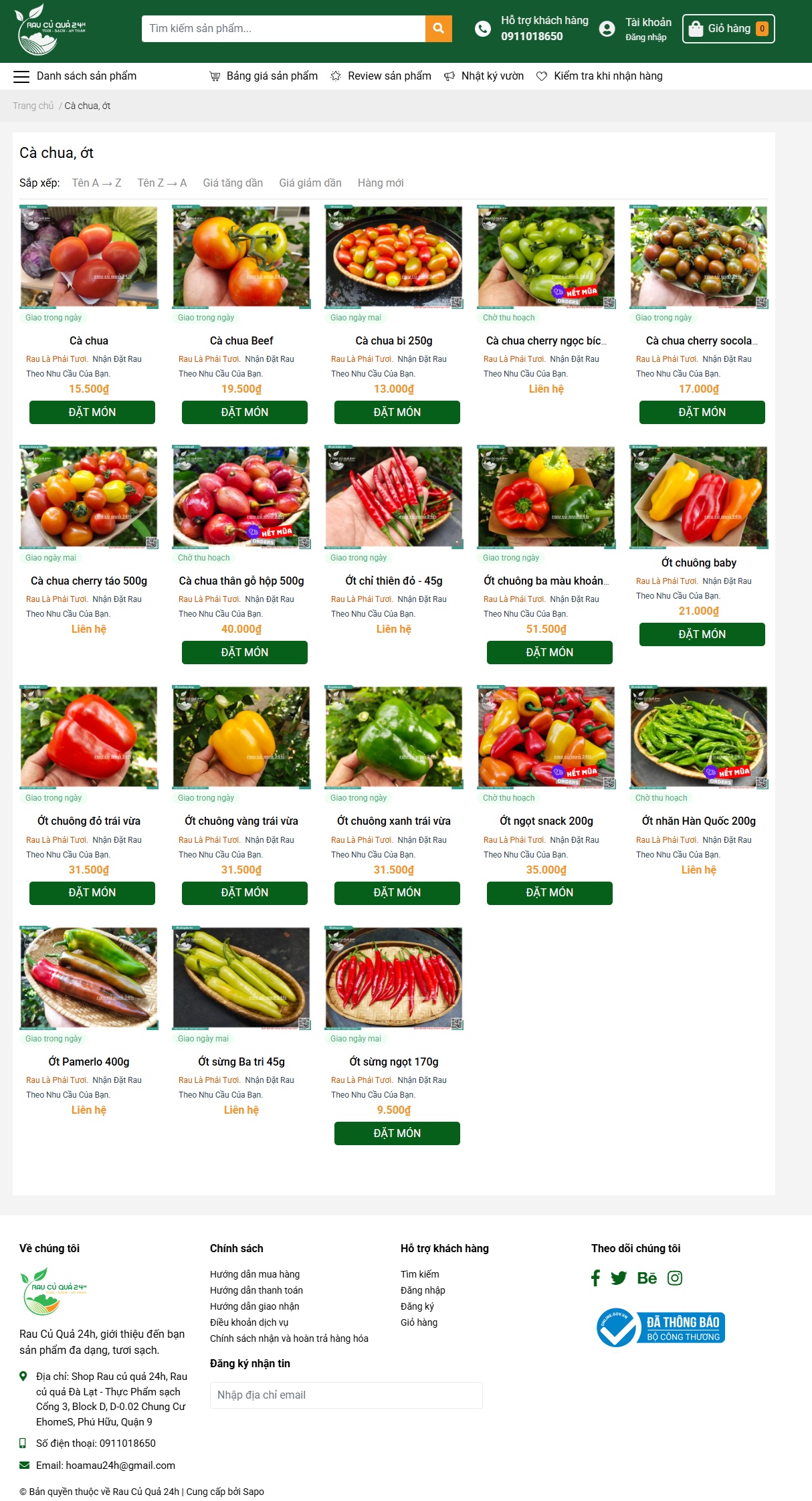Open the Giỏ hàng shopping cart

[728, 29]
